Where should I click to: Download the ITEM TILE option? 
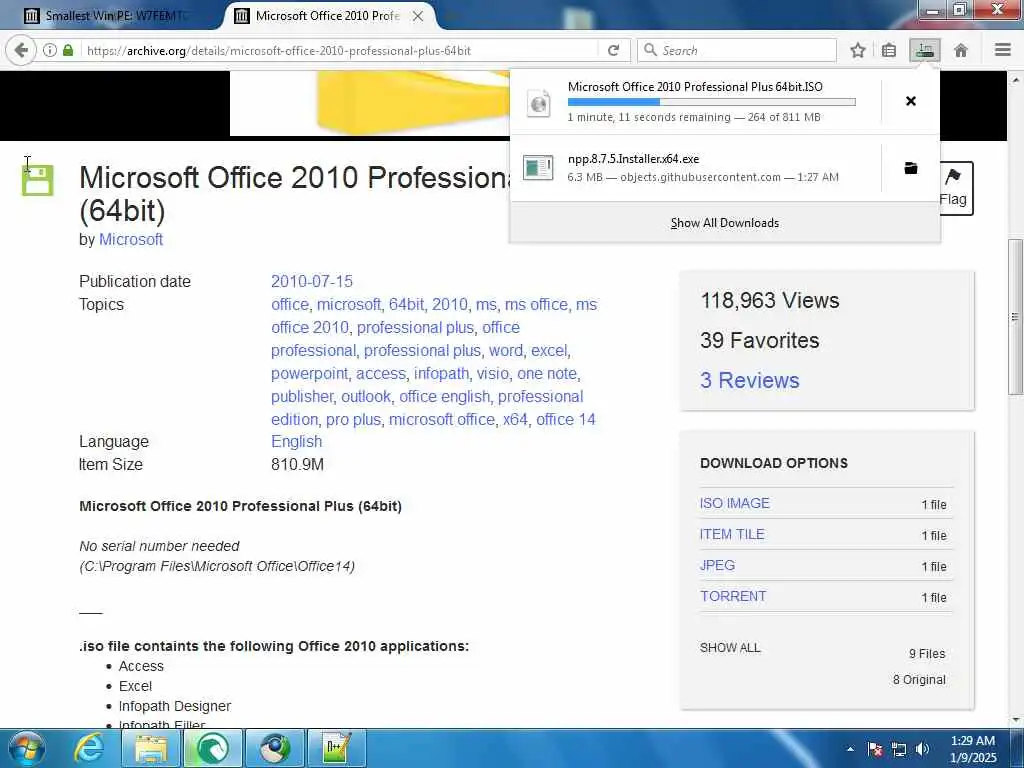pyautogui.click(x=732, y=534)
